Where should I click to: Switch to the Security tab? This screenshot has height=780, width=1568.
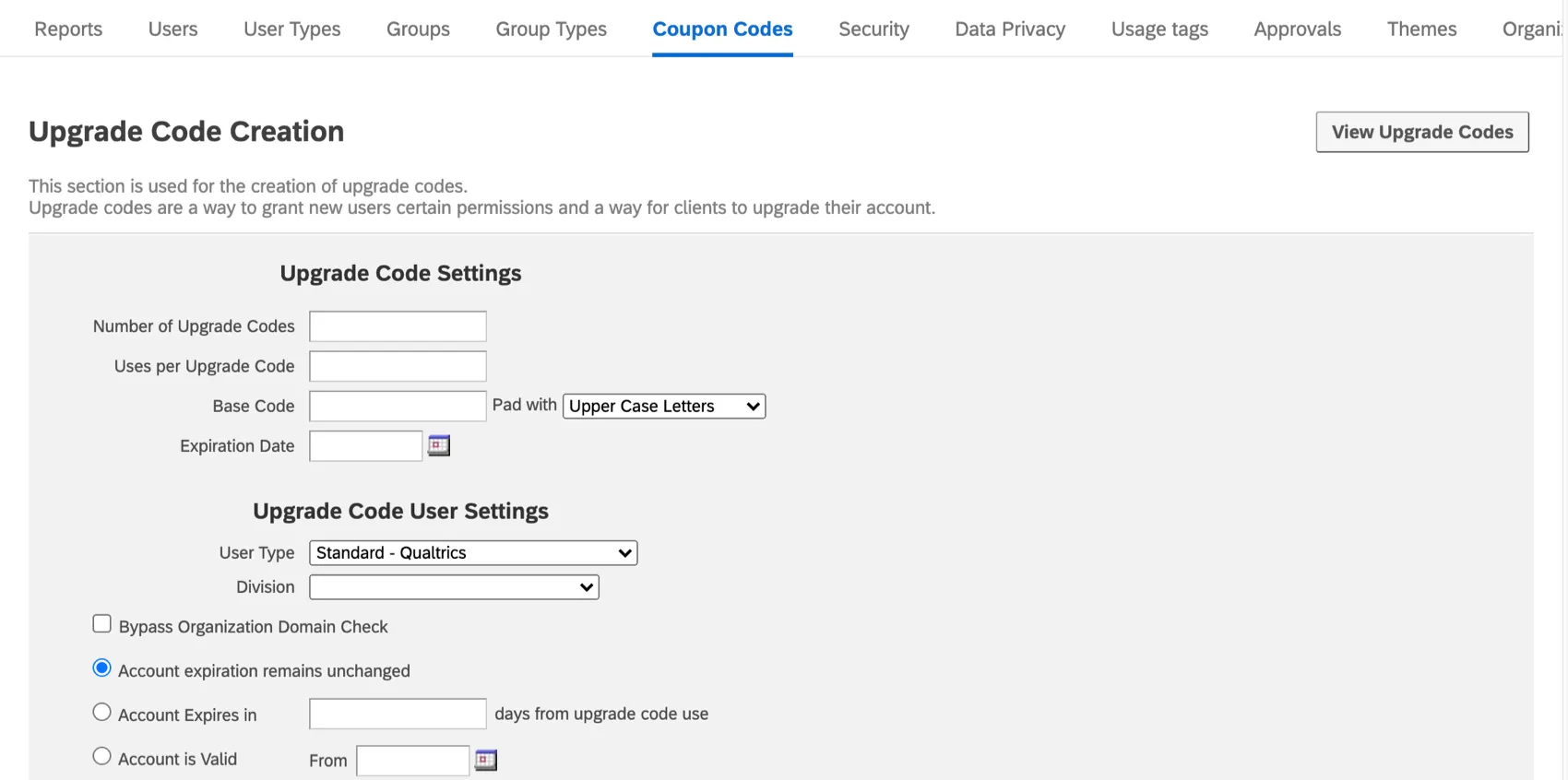[873, 30]
